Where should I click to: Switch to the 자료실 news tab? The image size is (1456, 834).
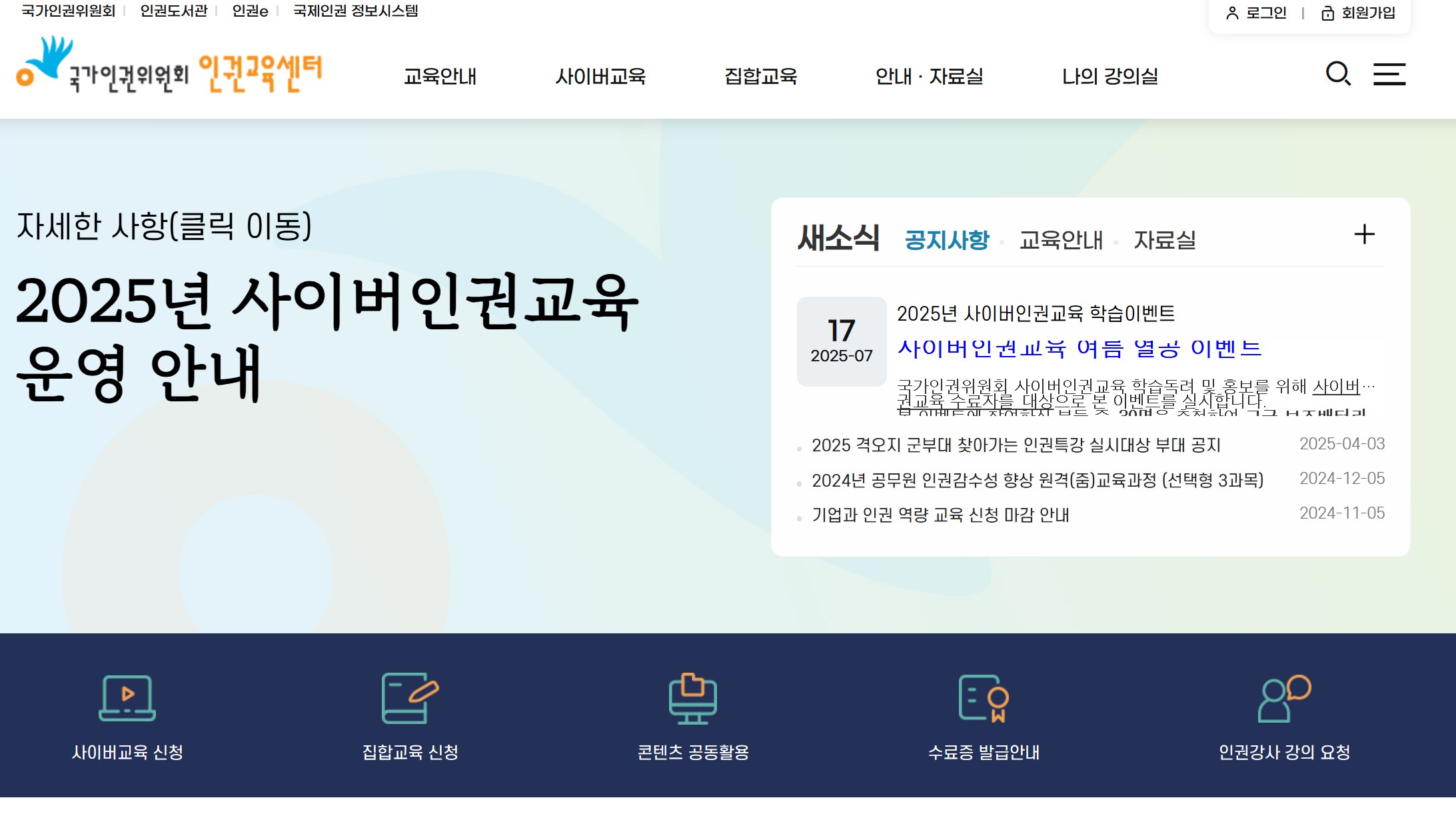pyautogui.click(x=1164, y=240)
